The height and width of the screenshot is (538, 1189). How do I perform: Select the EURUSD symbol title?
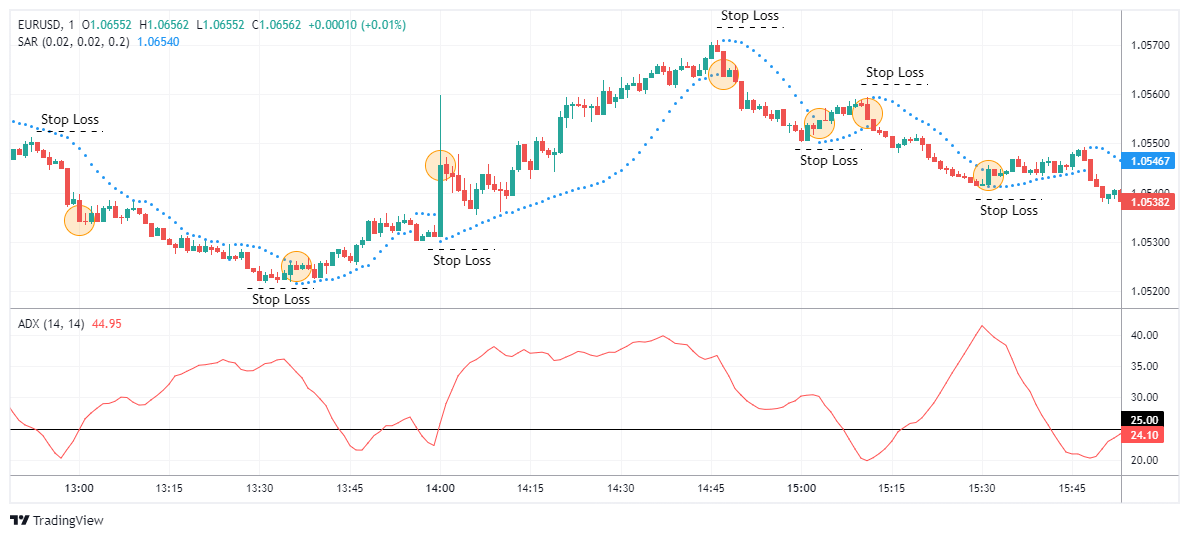(x=42, y=25)
